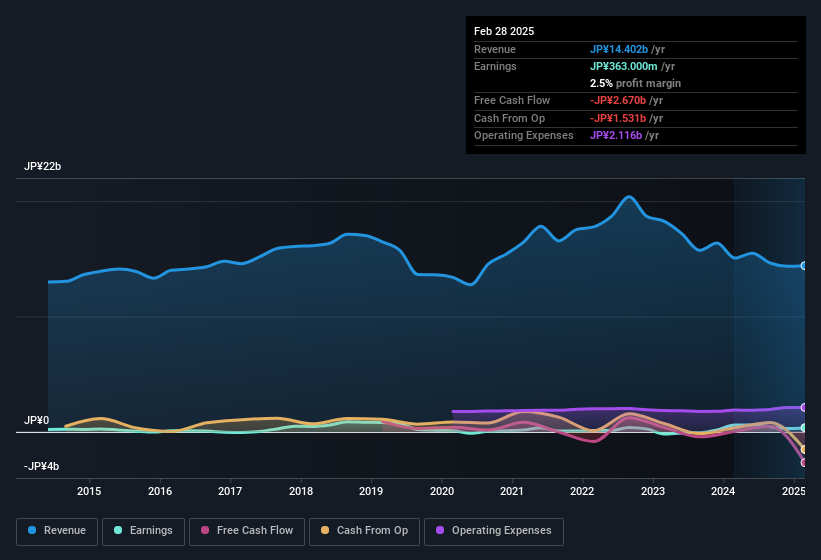821x560 pixels.
Task: Click the Free Cash Flow label in tooltip
Action: 512,100
